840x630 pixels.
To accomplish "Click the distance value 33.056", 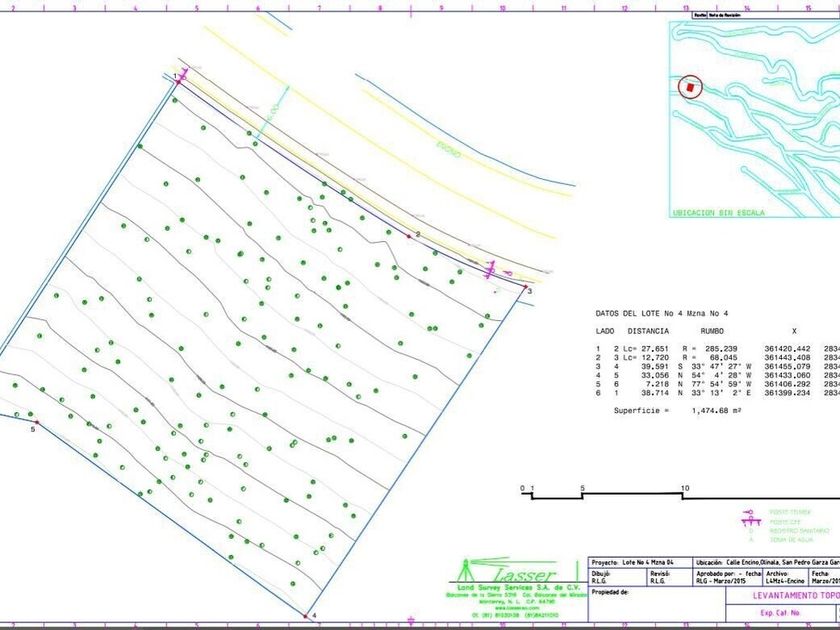I will 655,376.
